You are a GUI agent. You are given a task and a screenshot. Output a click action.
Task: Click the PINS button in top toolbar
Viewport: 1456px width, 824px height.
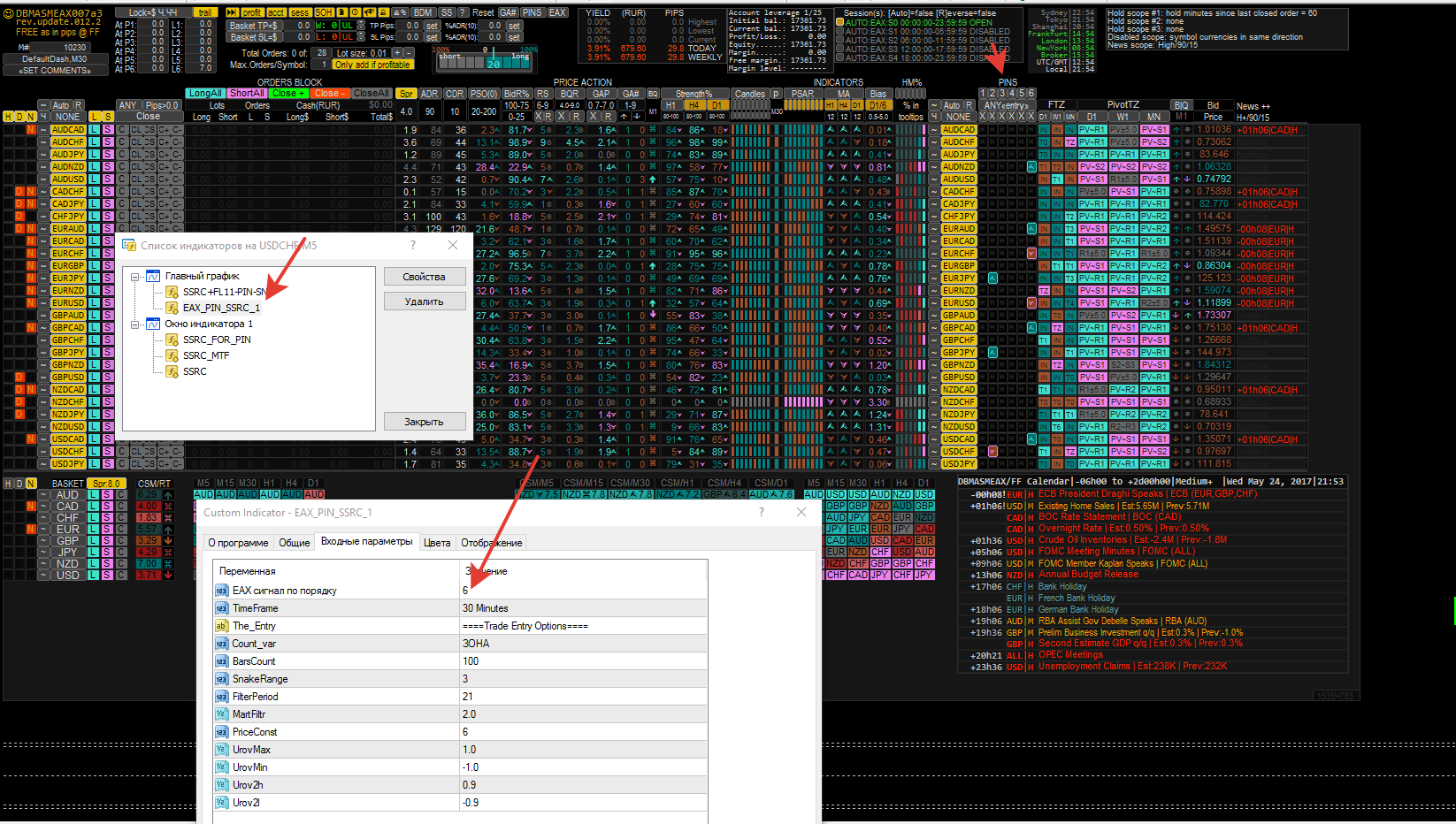click(x=532, y=12)
